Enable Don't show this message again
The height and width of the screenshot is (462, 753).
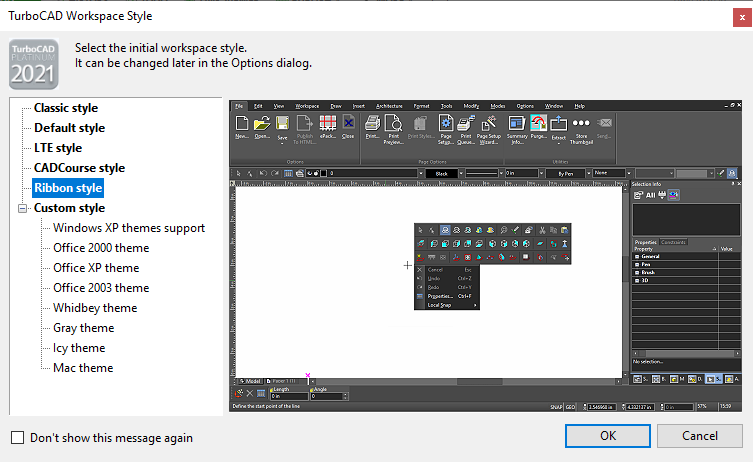(17, 438)
